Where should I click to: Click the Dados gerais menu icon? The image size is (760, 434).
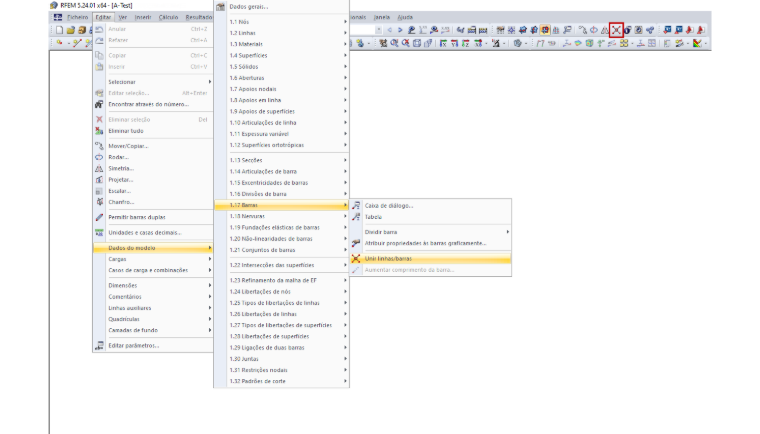coord(221,7)
